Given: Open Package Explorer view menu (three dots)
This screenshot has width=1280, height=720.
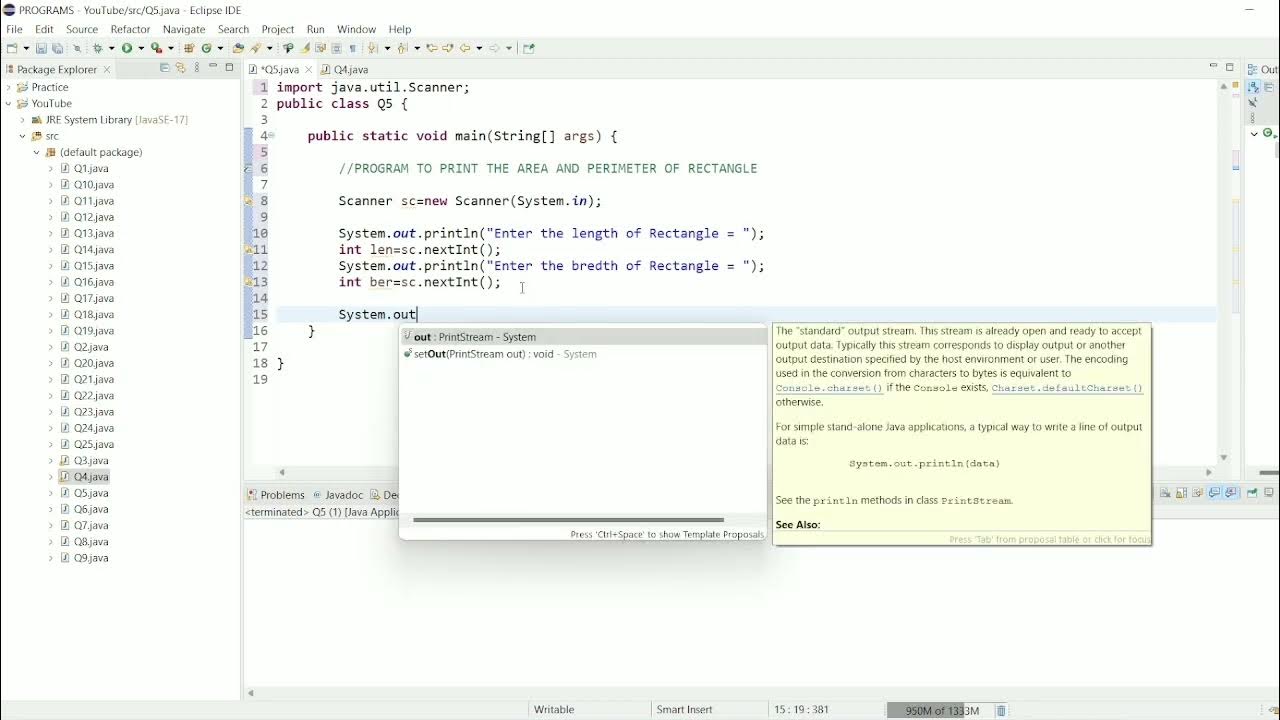Looking at the screenshot, I should tap(197, 68).
